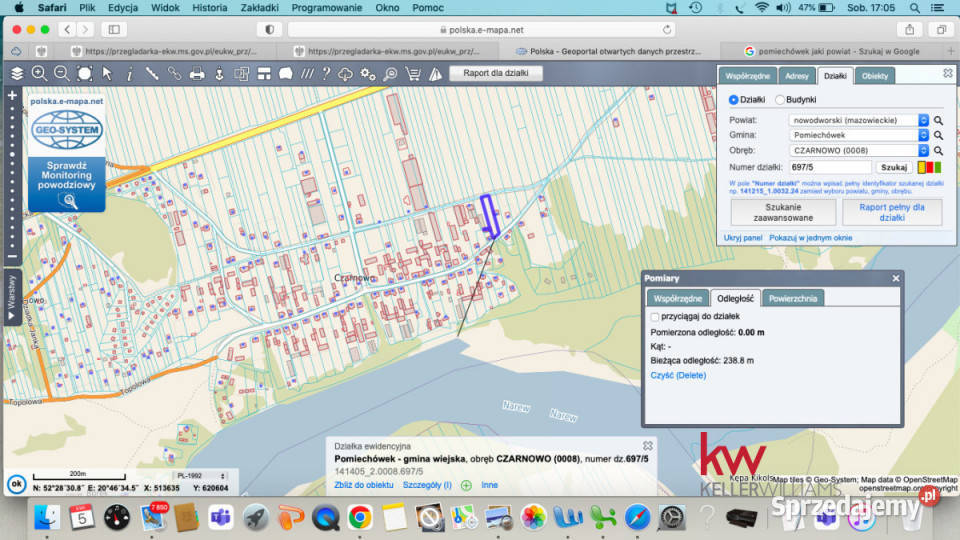Enable 'przyciągaj do działek' checkbox
Image resolution: width=960 pixels, height=540 pixels.
pyautogui.click(x=655, y=316)
